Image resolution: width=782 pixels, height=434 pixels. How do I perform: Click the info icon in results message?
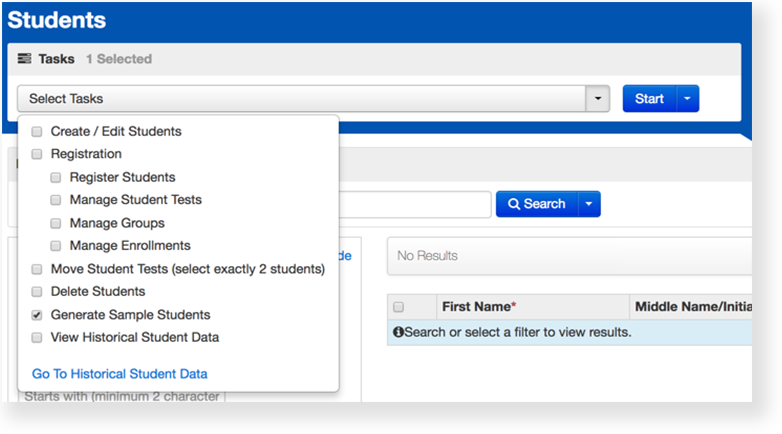pos(398,332)
